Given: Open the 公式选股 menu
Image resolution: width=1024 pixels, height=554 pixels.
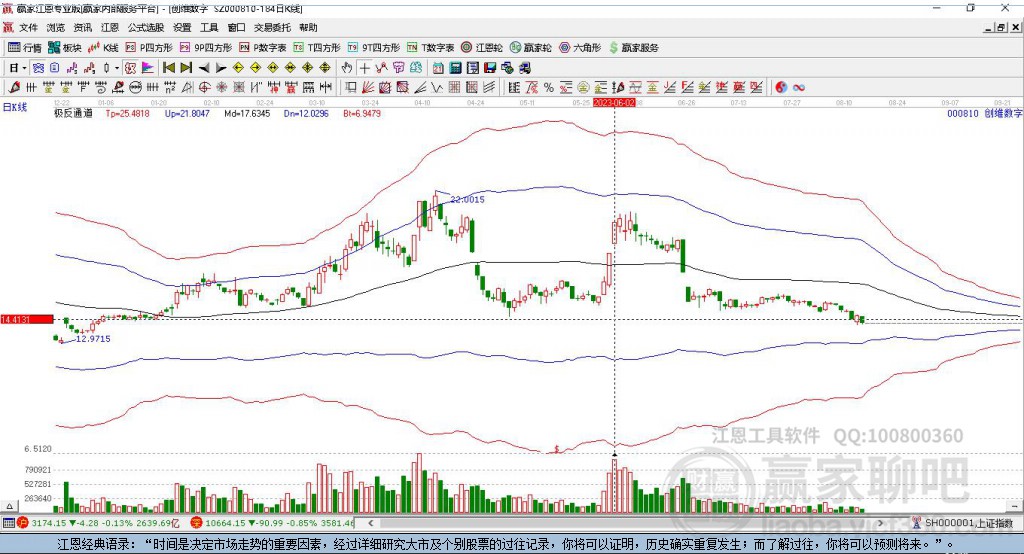Looking at the screenshot, I should point(146,27).
